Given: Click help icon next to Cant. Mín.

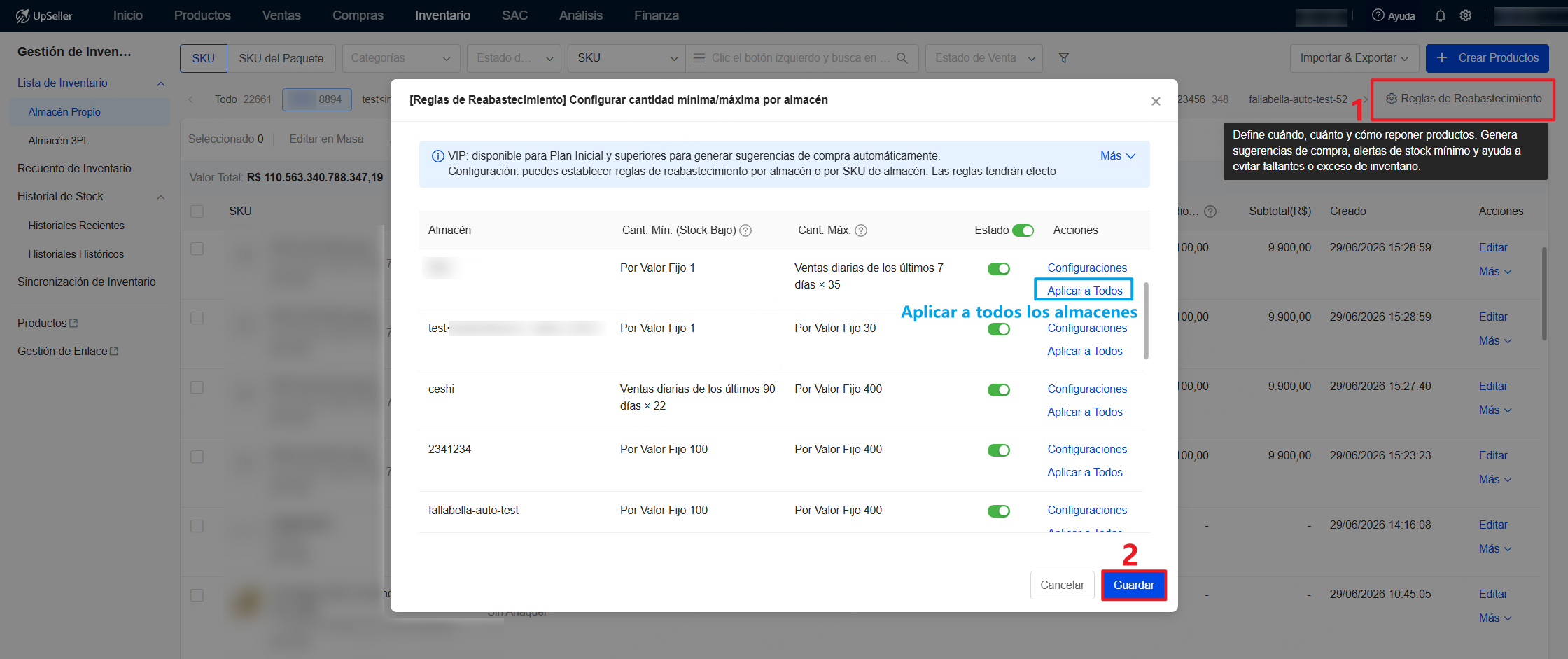Looking at the screenshot, I should pos(745,230).
